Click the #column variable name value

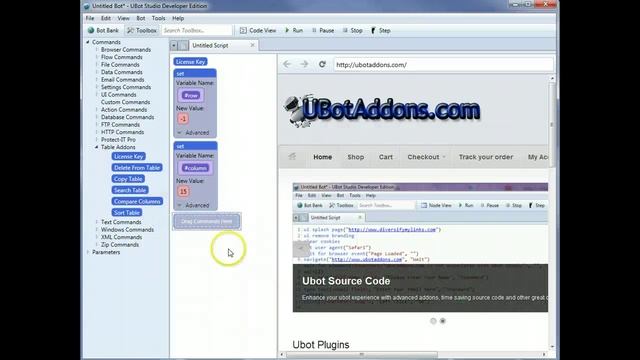[195, 168]
